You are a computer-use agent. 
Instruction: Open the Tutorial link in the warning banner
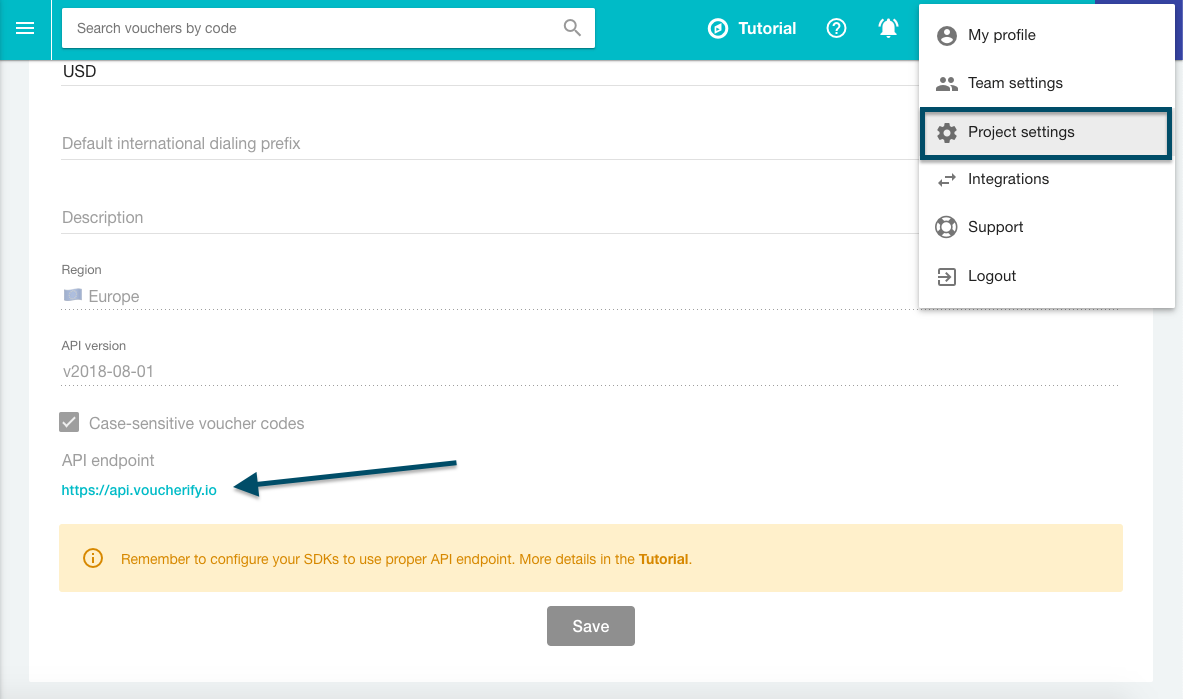tap(663, 558)
